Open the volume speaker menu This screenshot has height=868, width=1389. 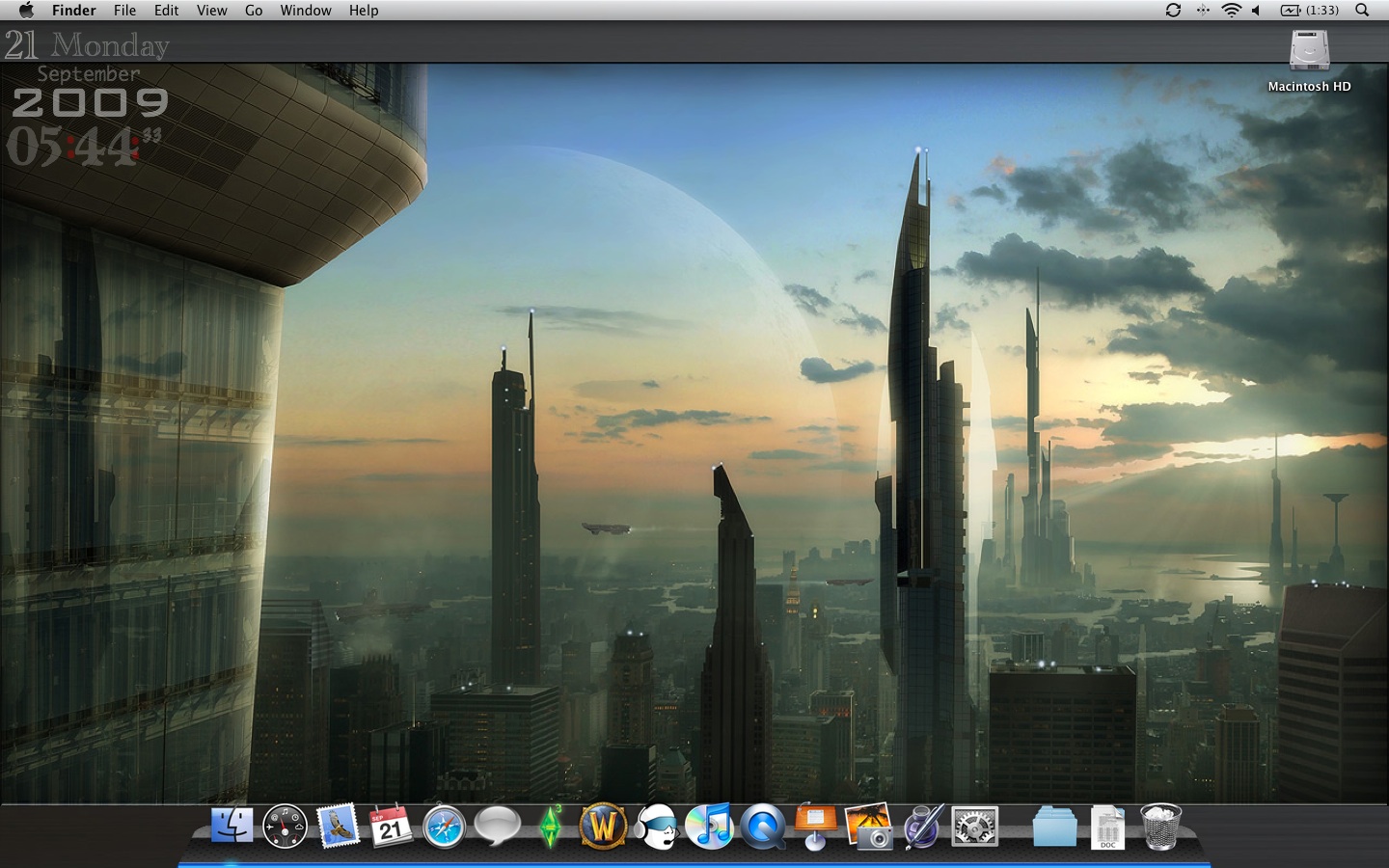[1256, 10]
